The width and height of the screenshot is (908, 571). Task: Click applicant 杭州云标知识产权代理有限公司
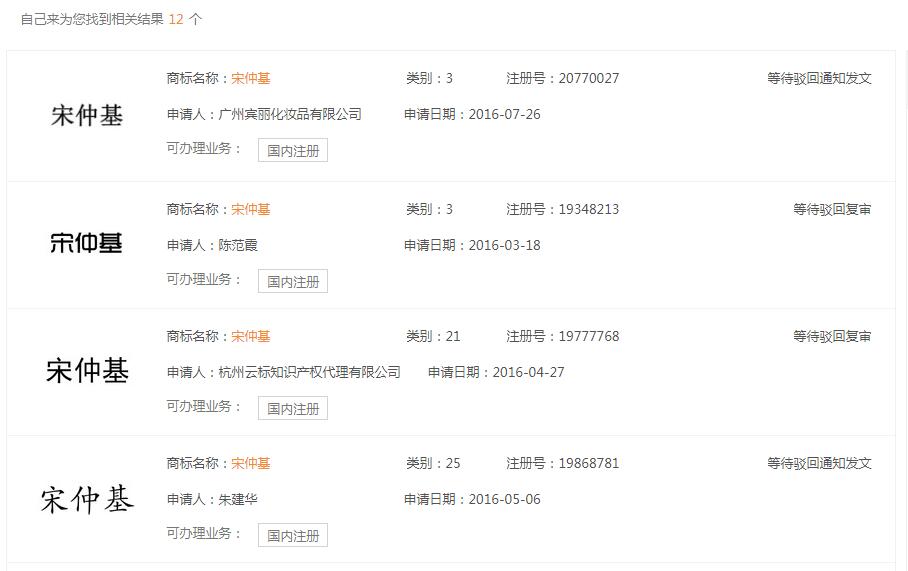tap(310, 372)
